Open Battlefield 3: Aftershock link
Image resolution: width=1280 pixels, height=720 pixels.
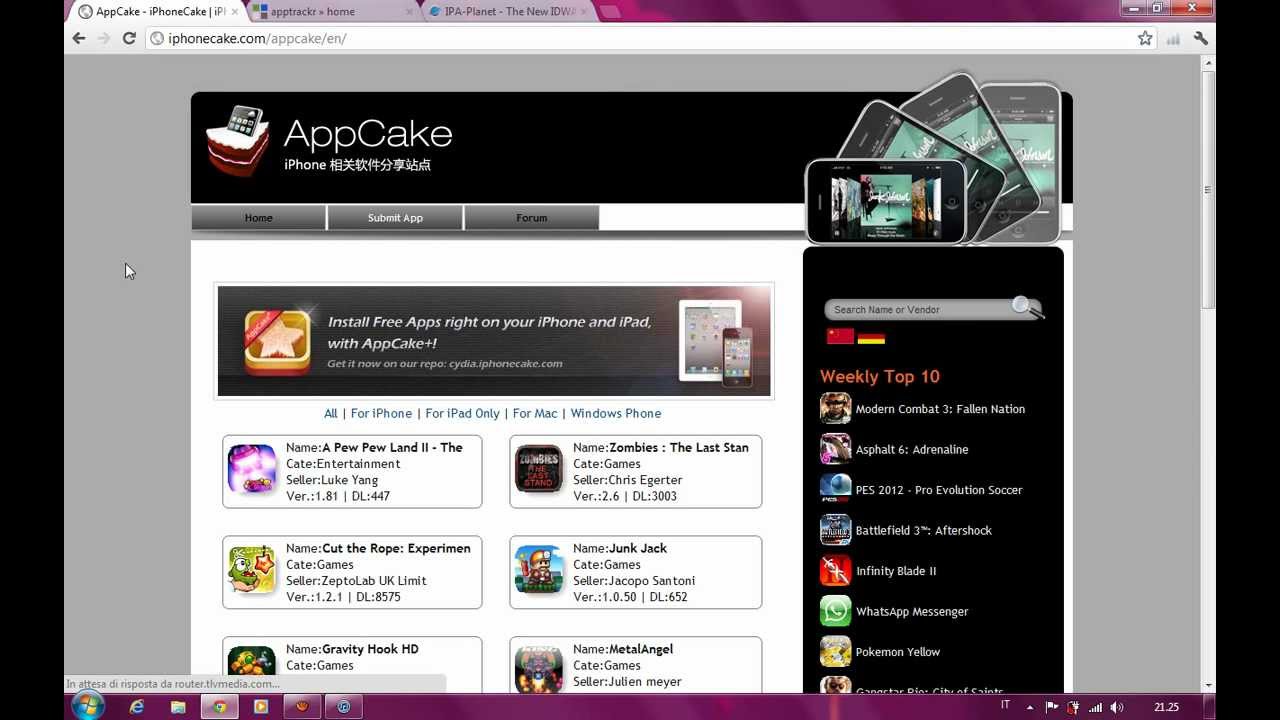924,531
